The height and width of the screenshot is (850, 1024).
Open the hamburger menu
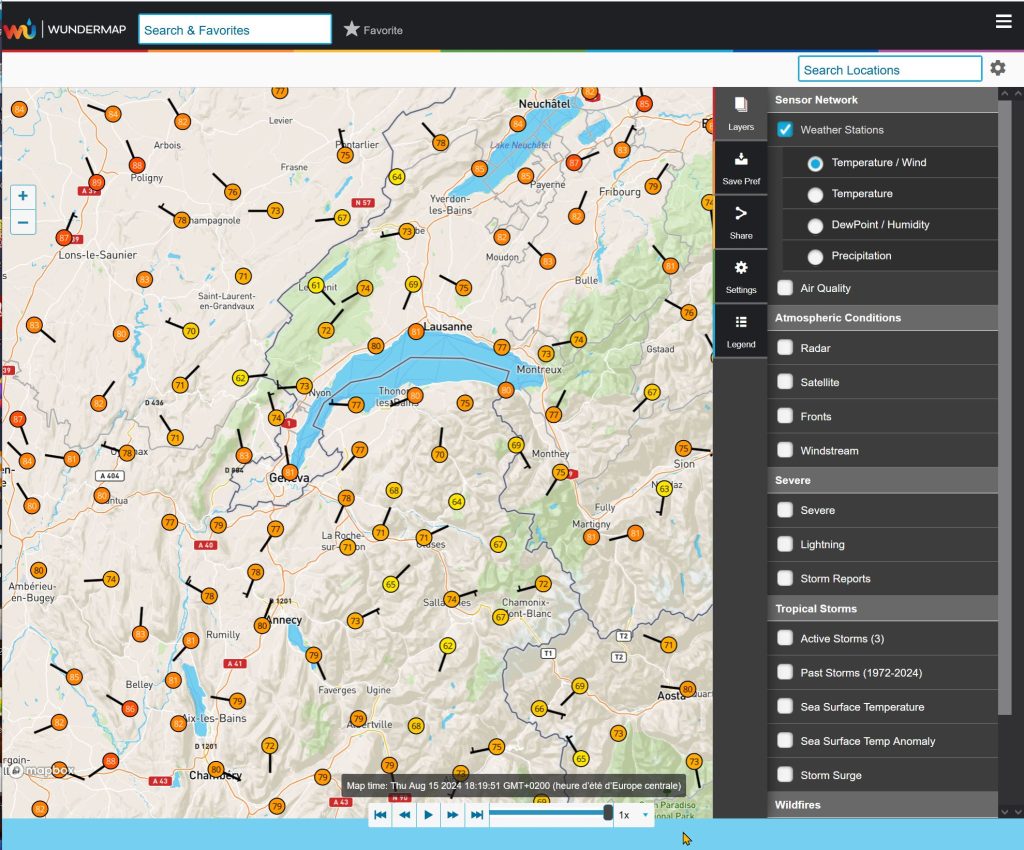coord(1004,22)
